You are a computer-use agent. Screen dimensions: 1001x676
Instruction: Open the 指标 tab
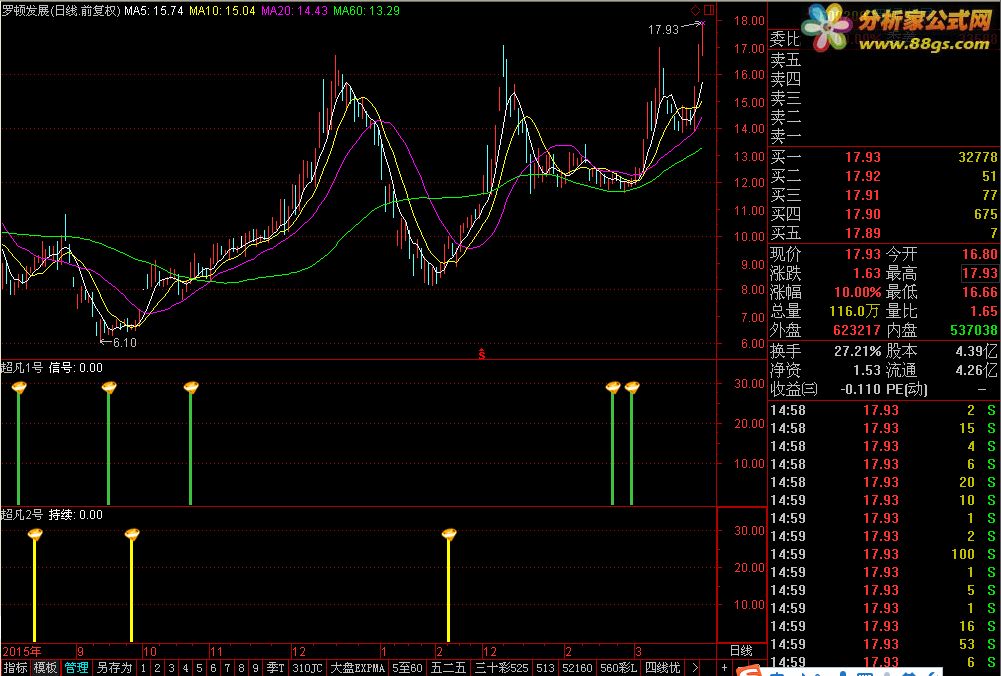[x=15, y=668]
